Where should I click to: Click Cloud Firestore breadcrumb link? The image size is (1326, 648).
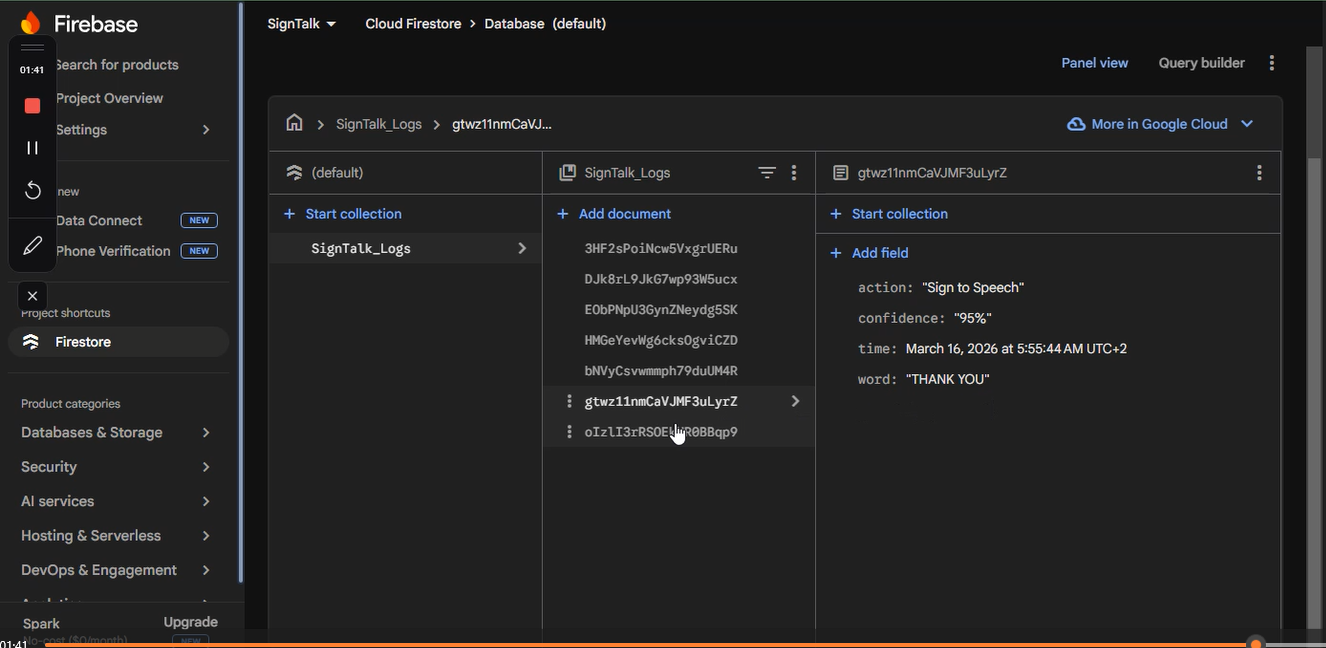click(413, 23)
